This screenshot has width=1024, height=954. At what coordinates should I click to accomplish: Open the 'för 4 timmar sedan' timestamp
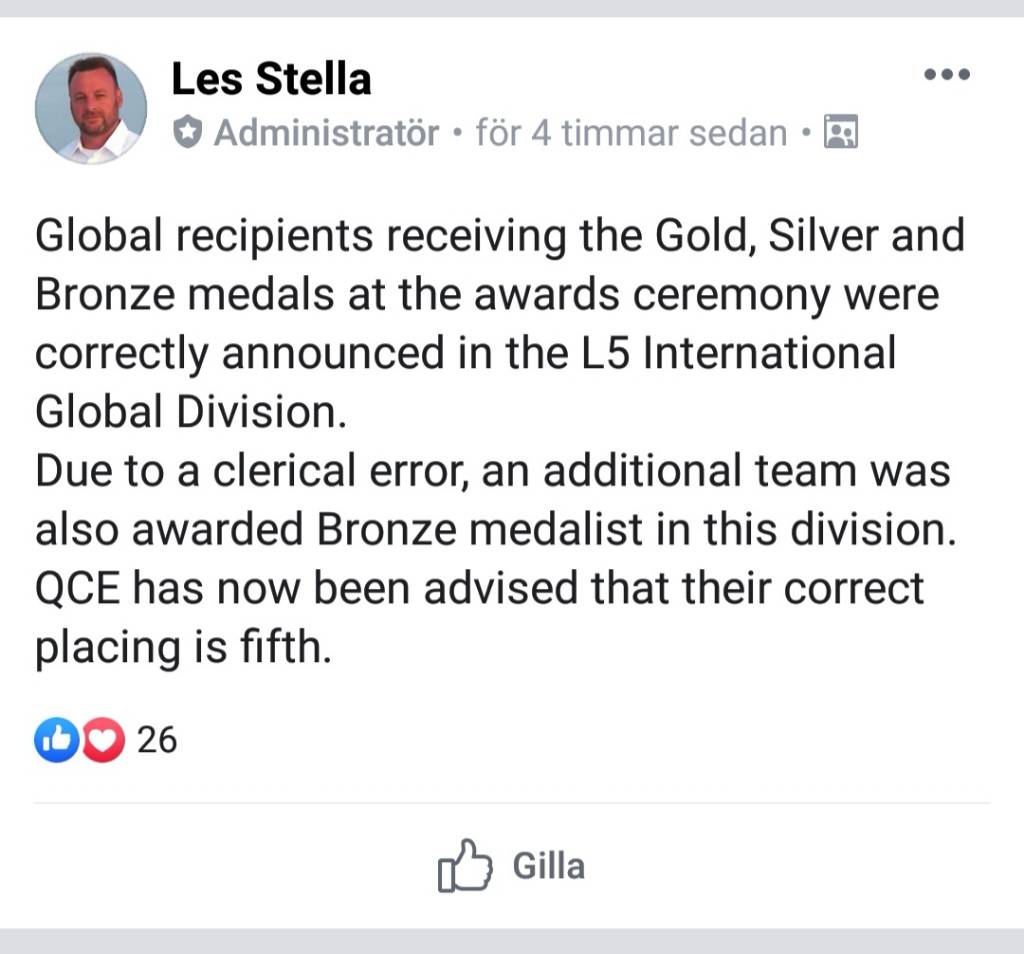[x=632, y=133]
